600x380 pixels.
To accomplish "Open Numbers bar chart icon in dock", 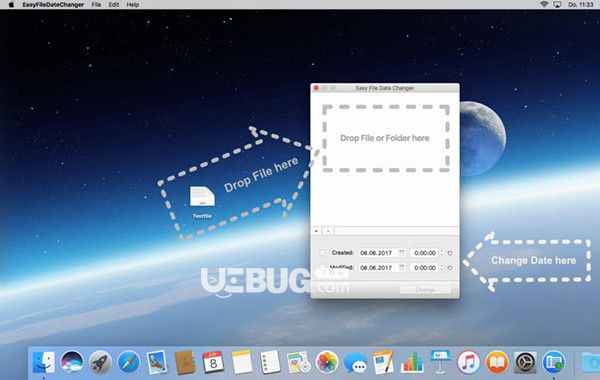I will (412, 362).
